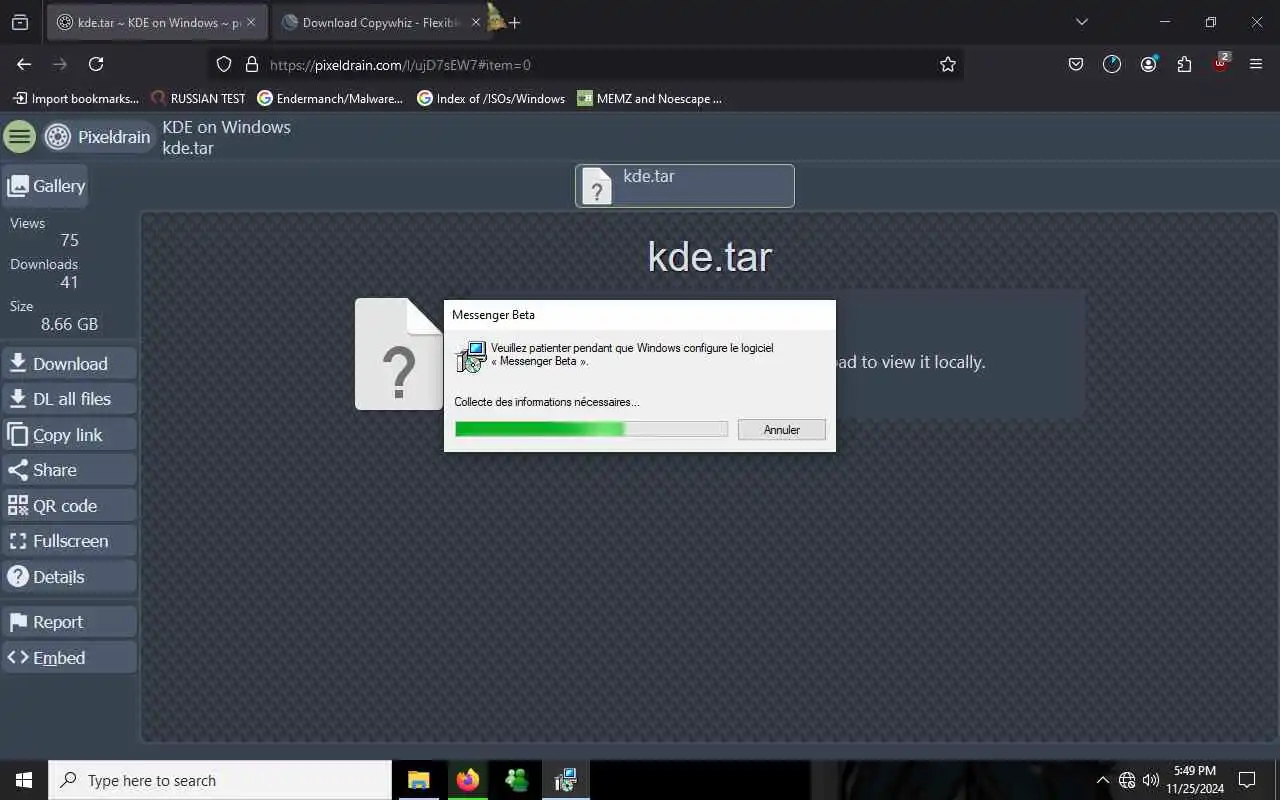Report this file
The image size is (1280, 800).
(69, 622)
